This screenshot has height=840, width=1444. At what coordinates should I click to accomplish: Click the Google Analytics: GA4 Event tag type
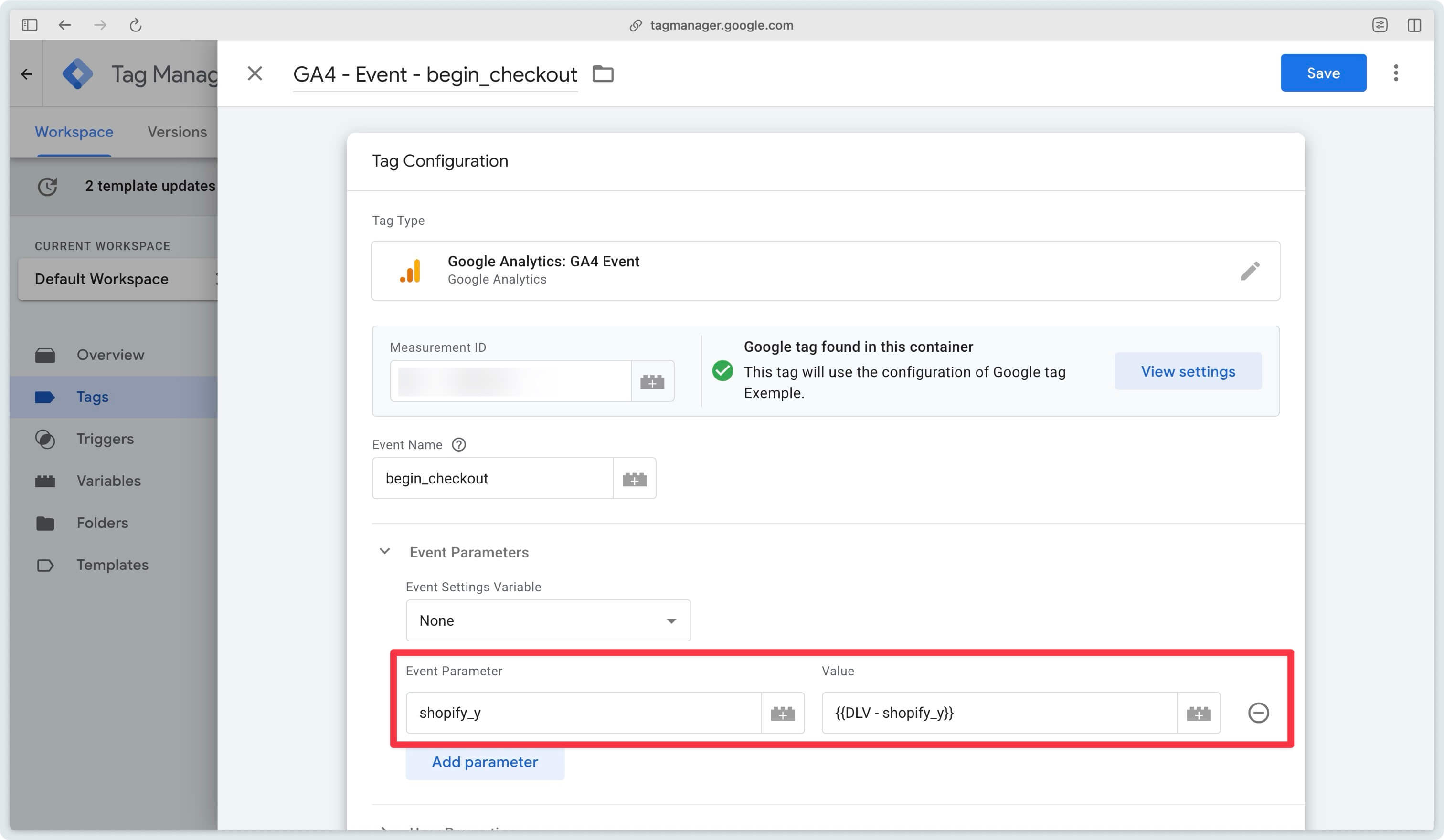pos(826,271)
